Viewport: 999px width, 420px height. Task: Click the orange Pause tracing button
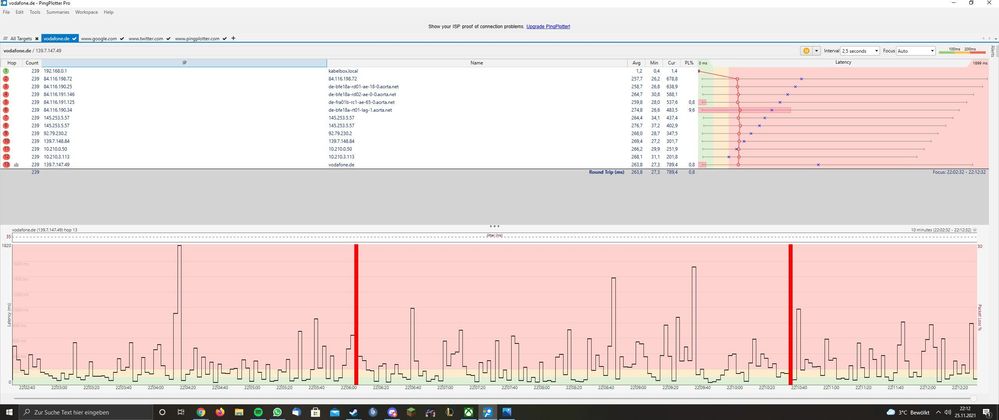[806, 50]
